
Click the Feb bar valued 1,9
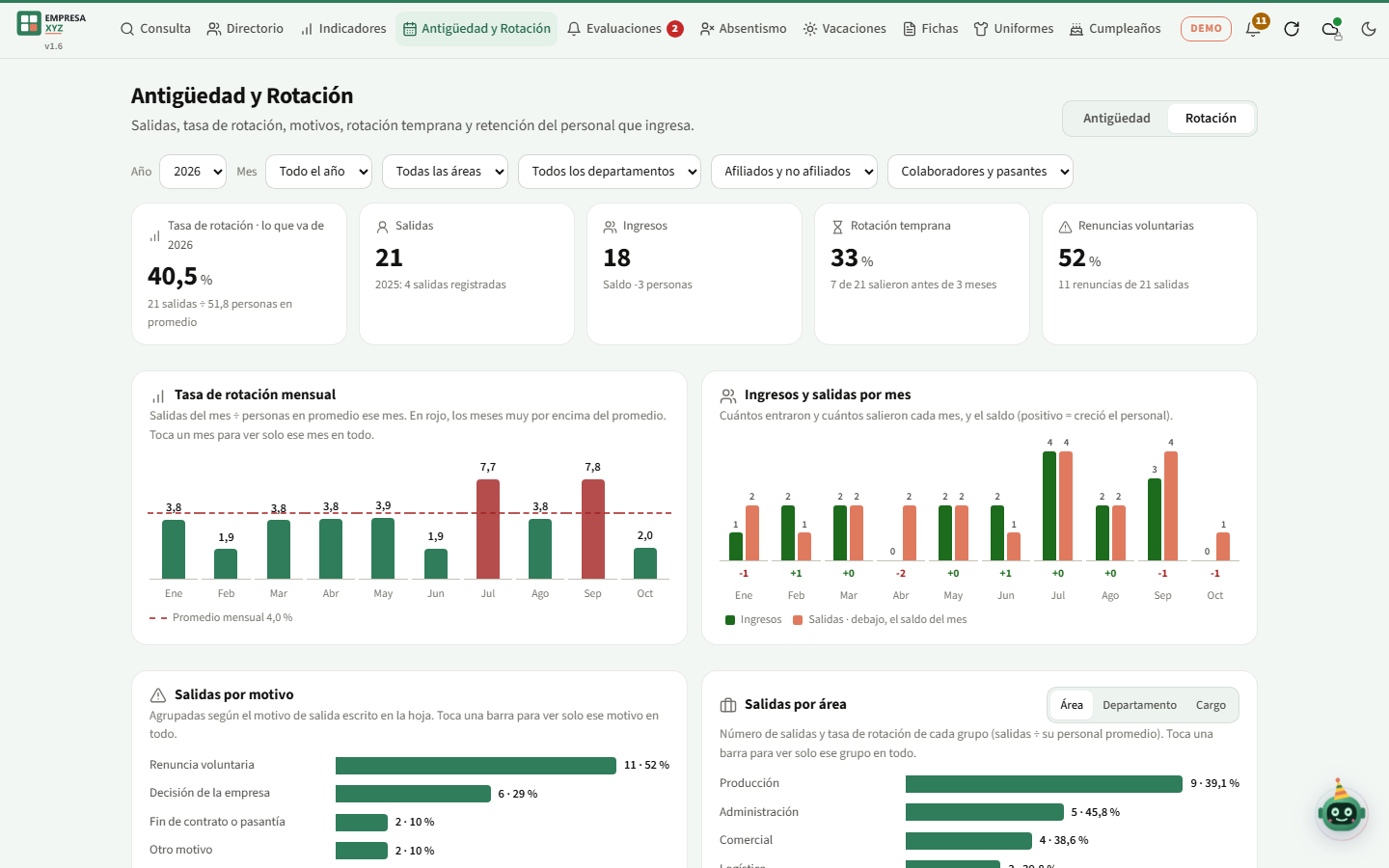click(x=226, y=564)
